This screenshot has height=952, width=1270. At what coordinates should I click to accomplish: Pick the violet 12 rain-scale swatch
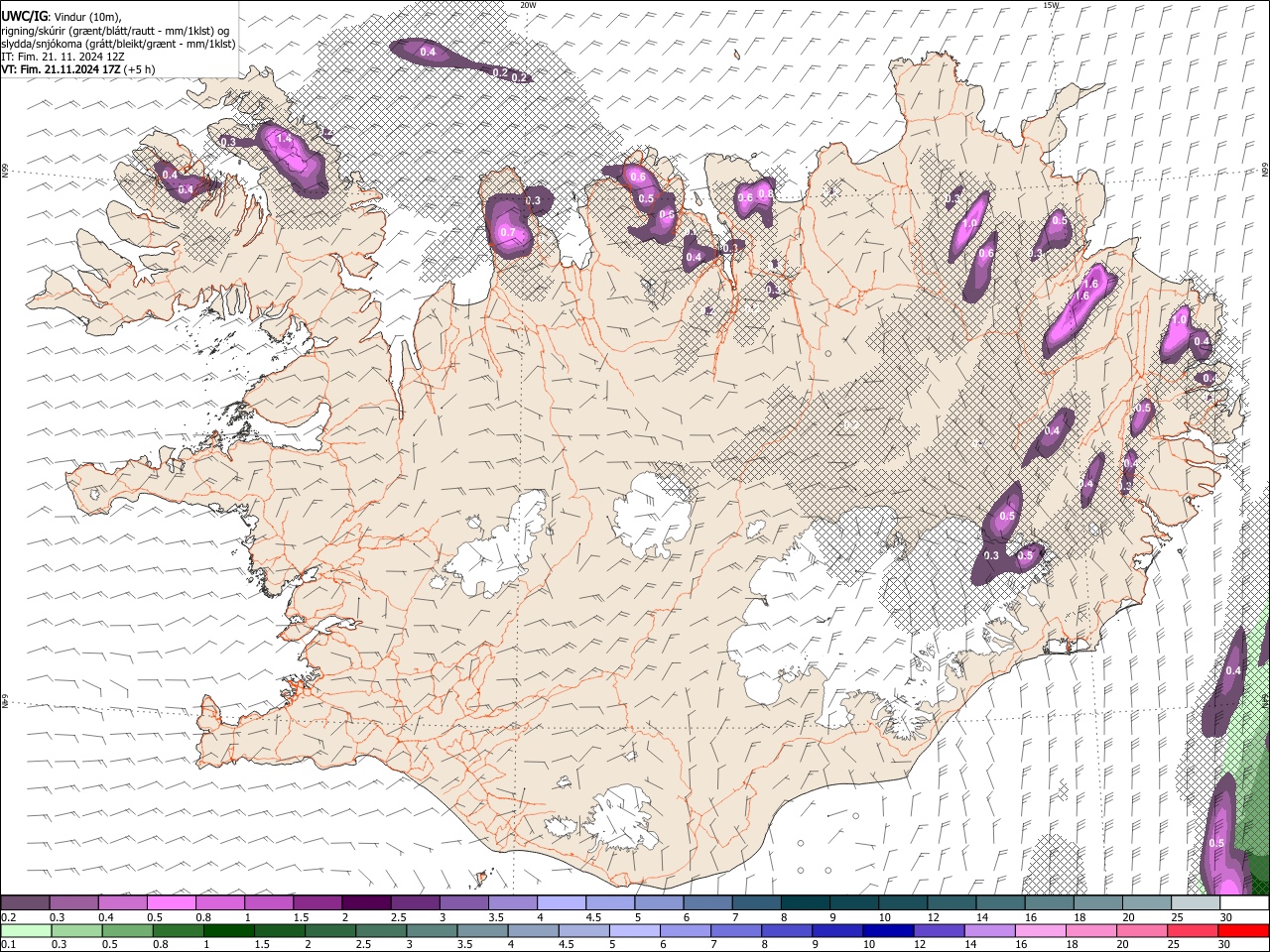[938, 930]
